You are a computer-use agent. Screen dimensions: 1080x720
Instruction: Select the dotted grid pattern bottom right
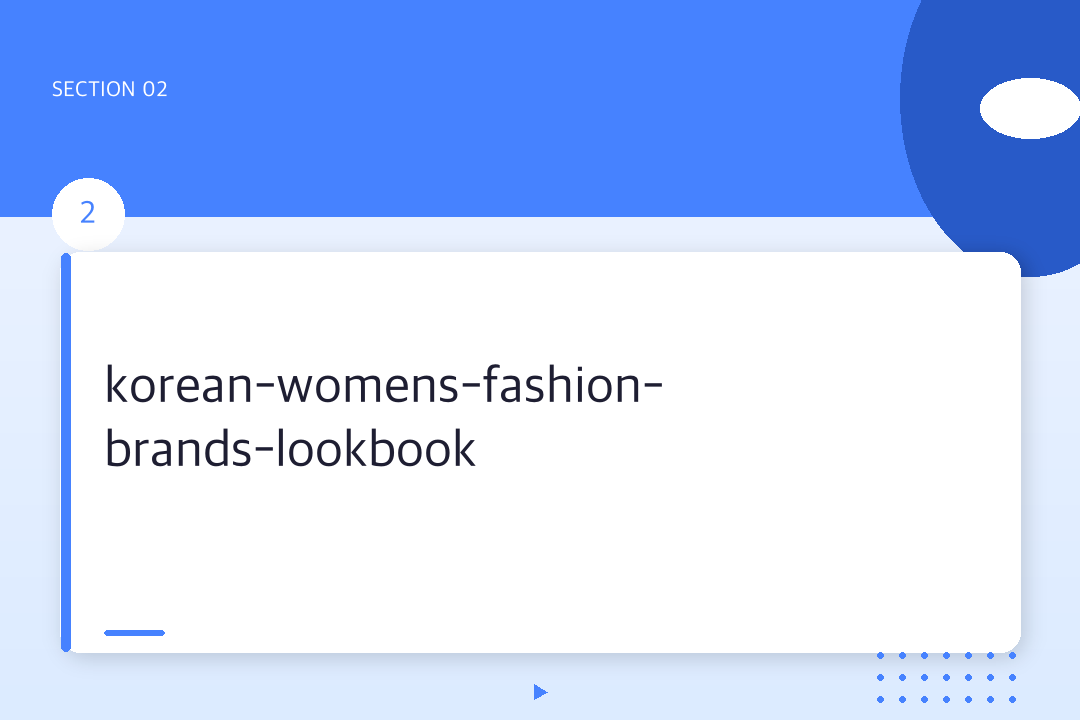945,678
